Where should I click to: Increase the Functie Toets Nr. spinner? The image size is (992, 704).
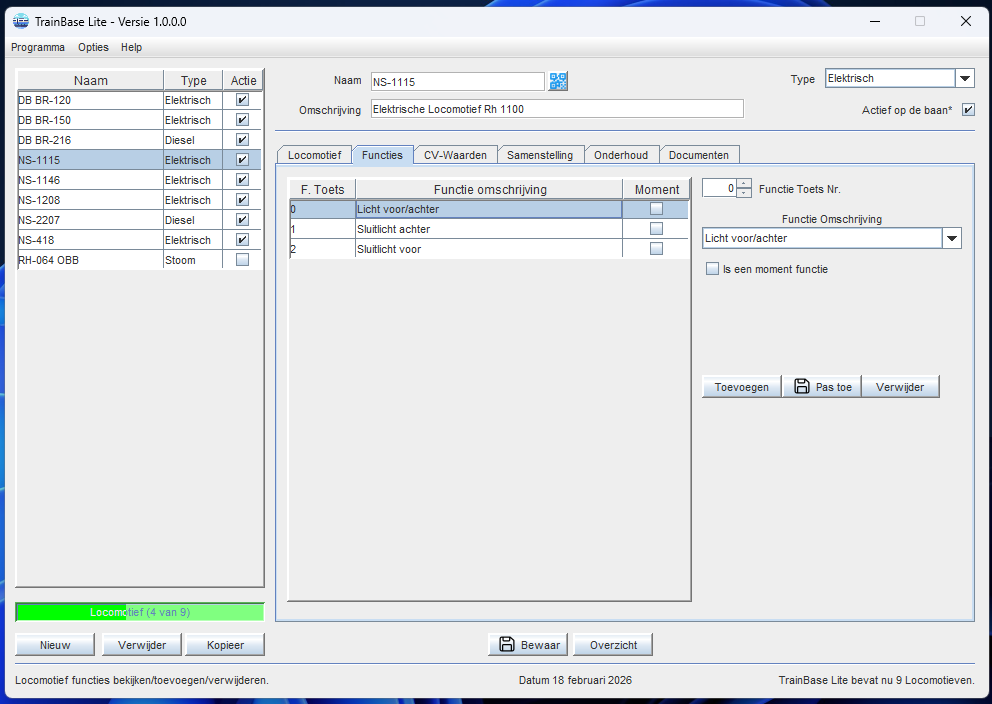(744, 183)
